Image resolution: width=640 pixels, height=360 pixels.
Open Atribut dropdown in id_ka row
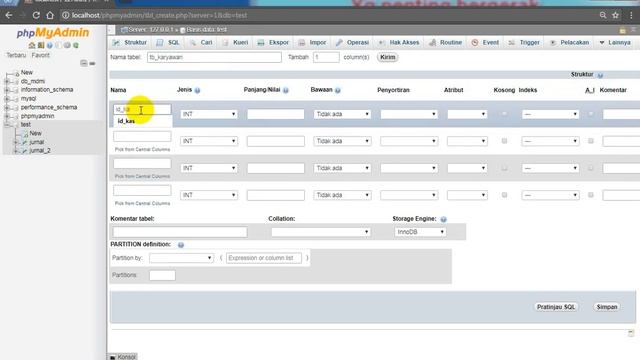point(467,114)
